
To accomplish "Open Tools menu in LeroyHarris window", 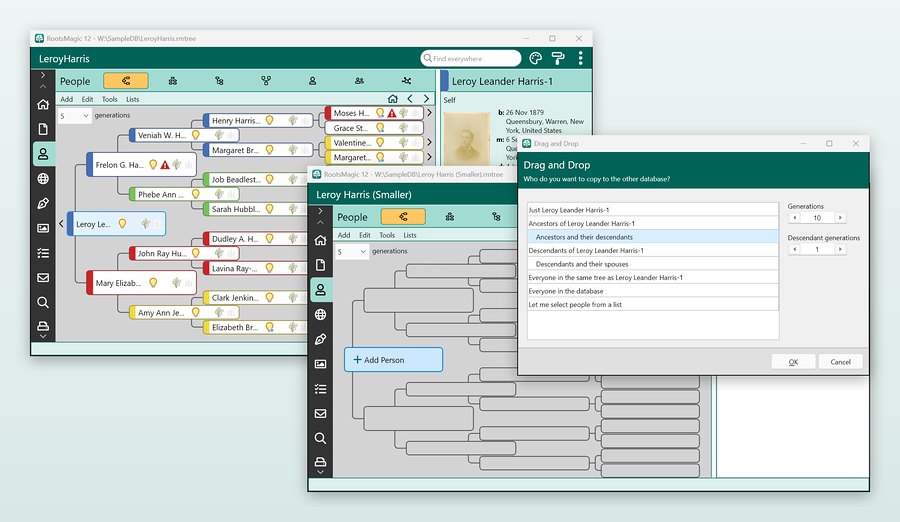I will (x=110, y=99).
